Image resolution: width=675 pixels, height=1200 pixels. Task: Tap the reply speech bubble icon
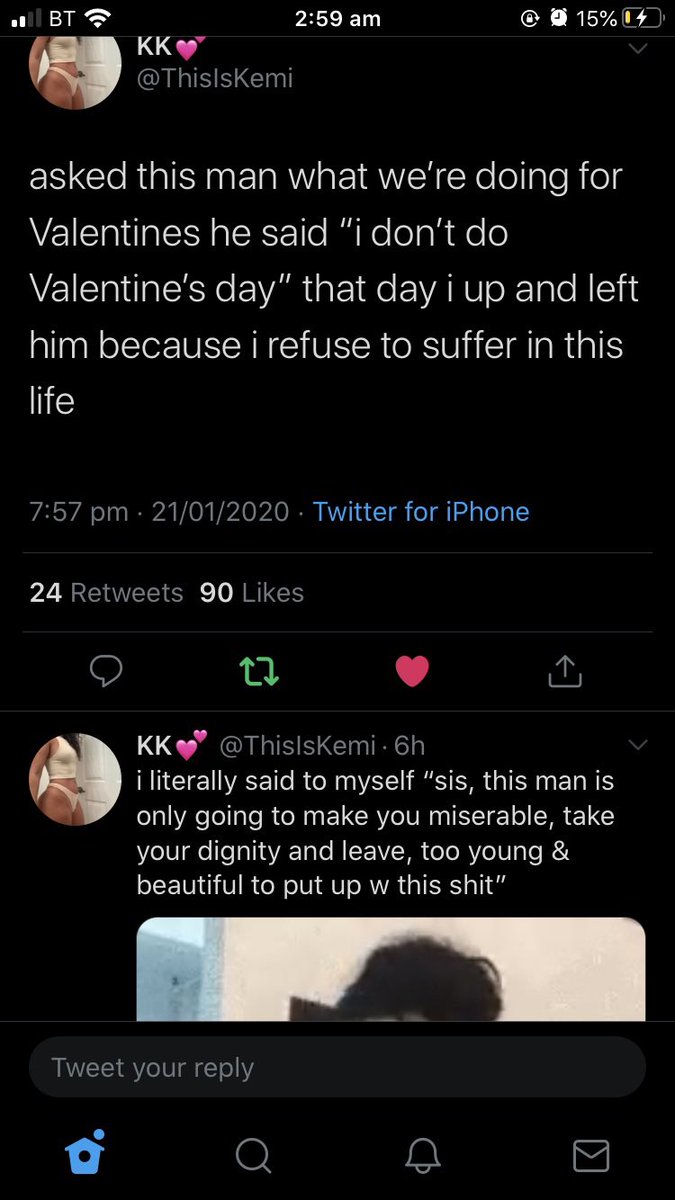tap(106, 672)
